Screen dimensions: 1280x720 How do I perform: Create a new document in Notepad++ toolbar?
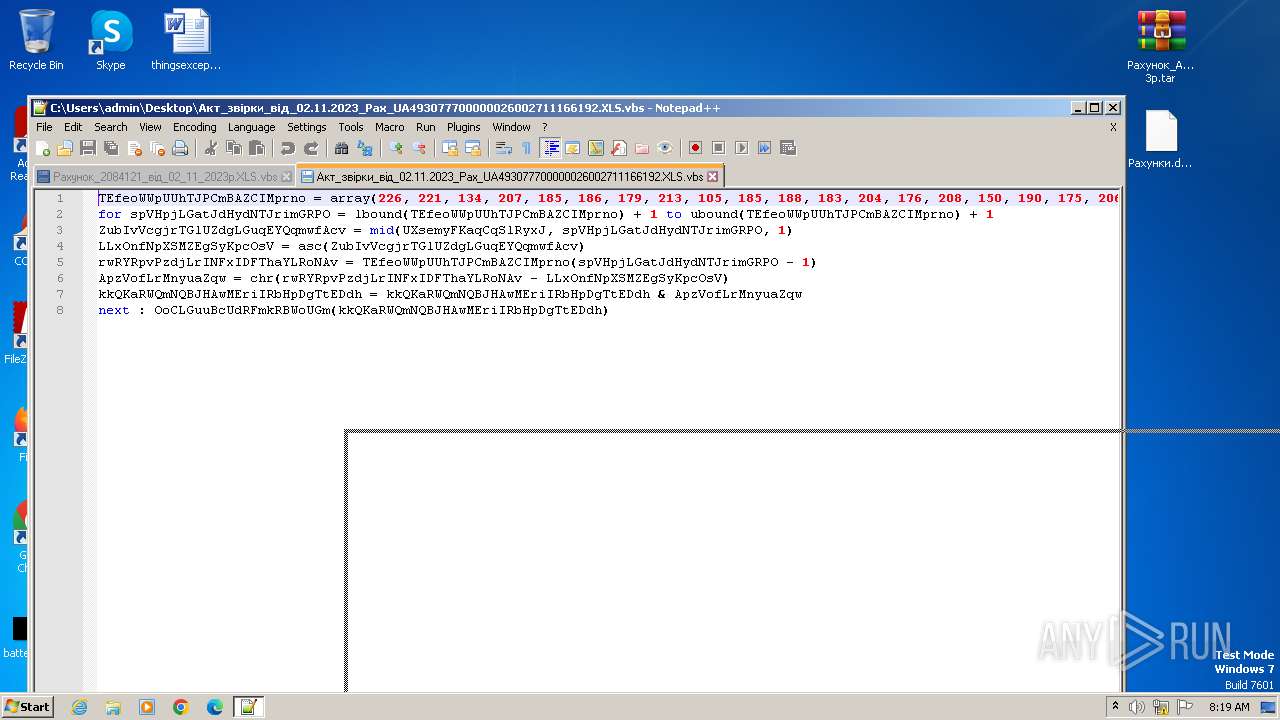click(x=43, y=148)
